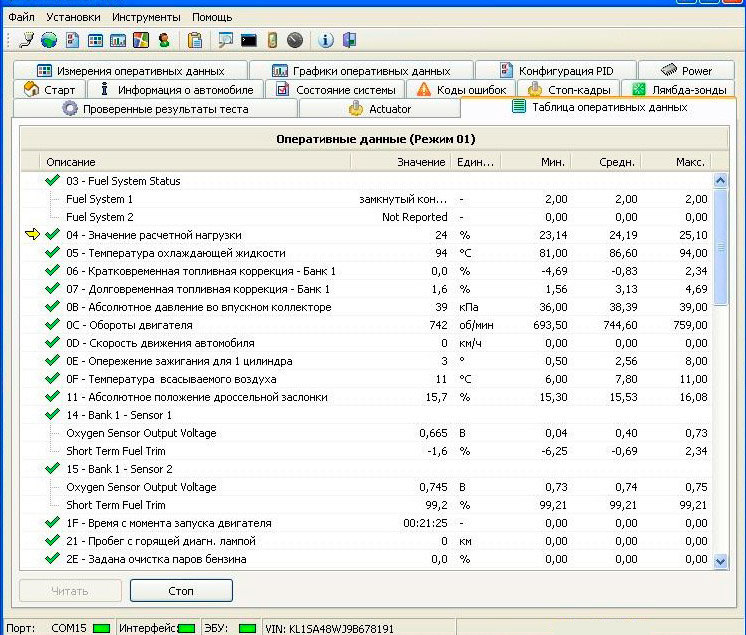Click the disabled Читать button
This screenshot has height=635, width=746.
[70, 591]
